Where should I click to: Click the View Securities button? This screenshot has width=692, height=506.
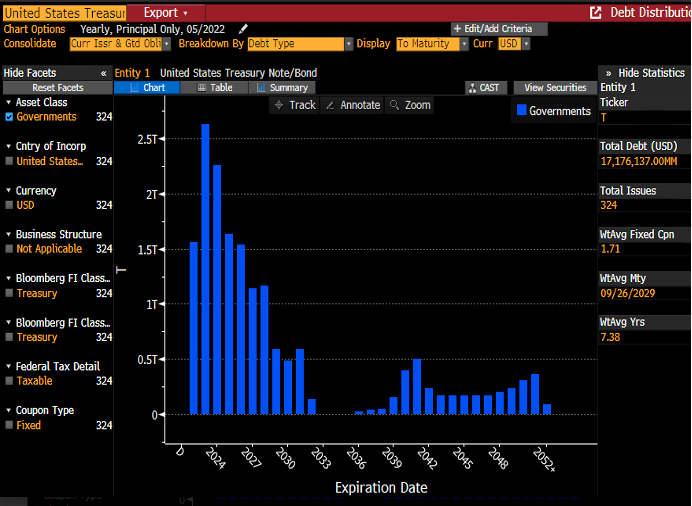point(555,88)
